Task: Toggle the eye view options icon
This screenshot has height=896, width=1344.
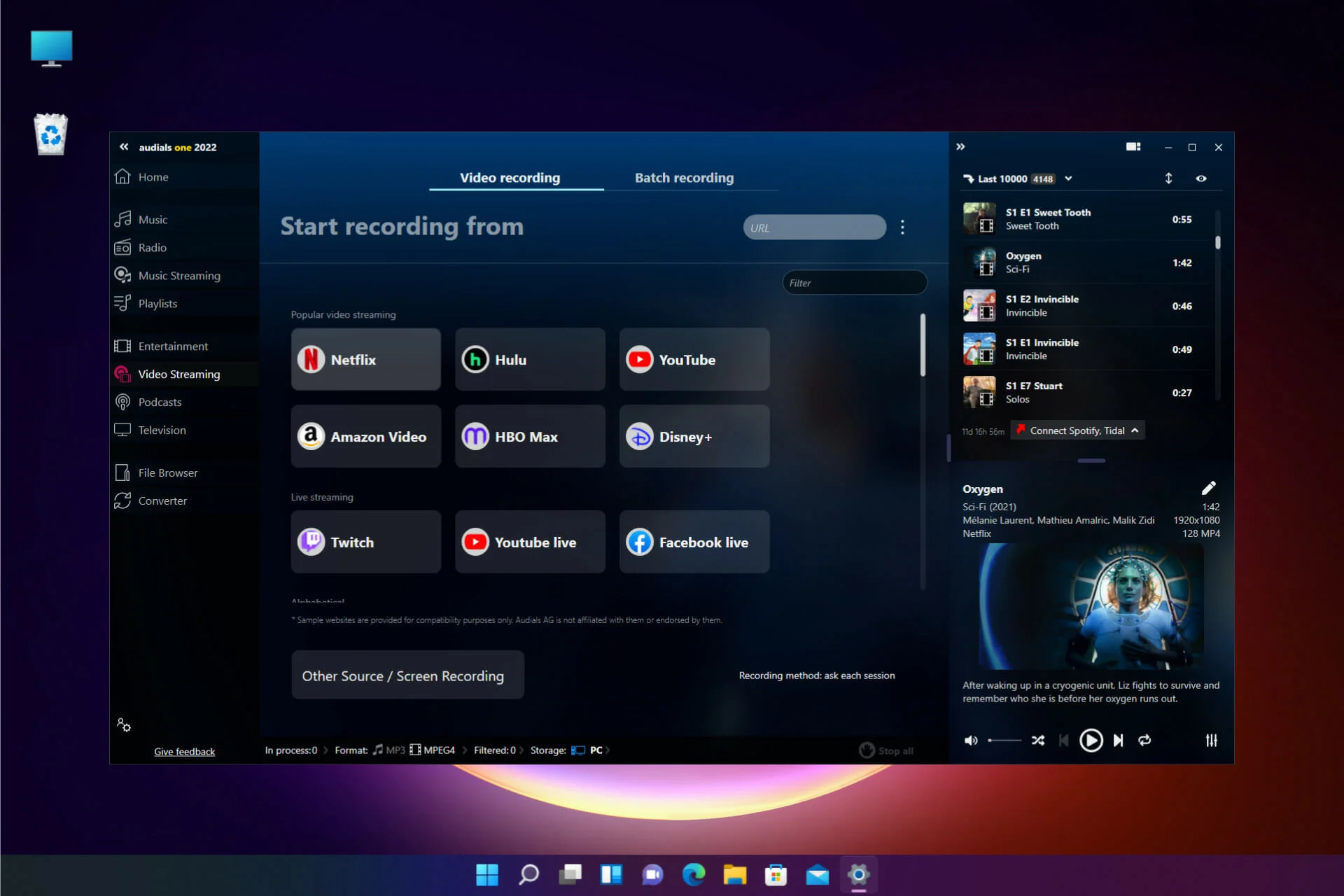Action: click(x=1201, y=178)
